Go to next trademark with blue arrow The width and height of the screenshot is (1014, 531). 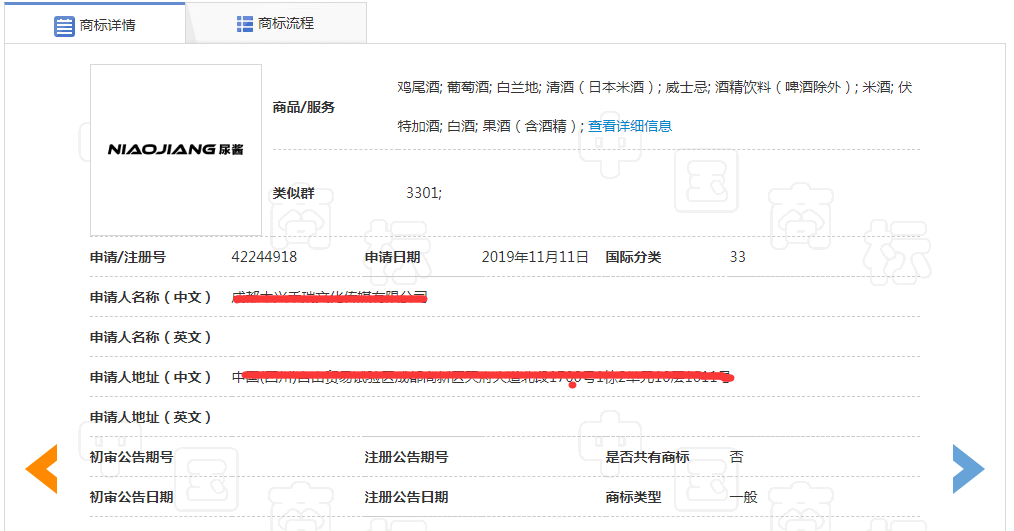tap(968, 468)
